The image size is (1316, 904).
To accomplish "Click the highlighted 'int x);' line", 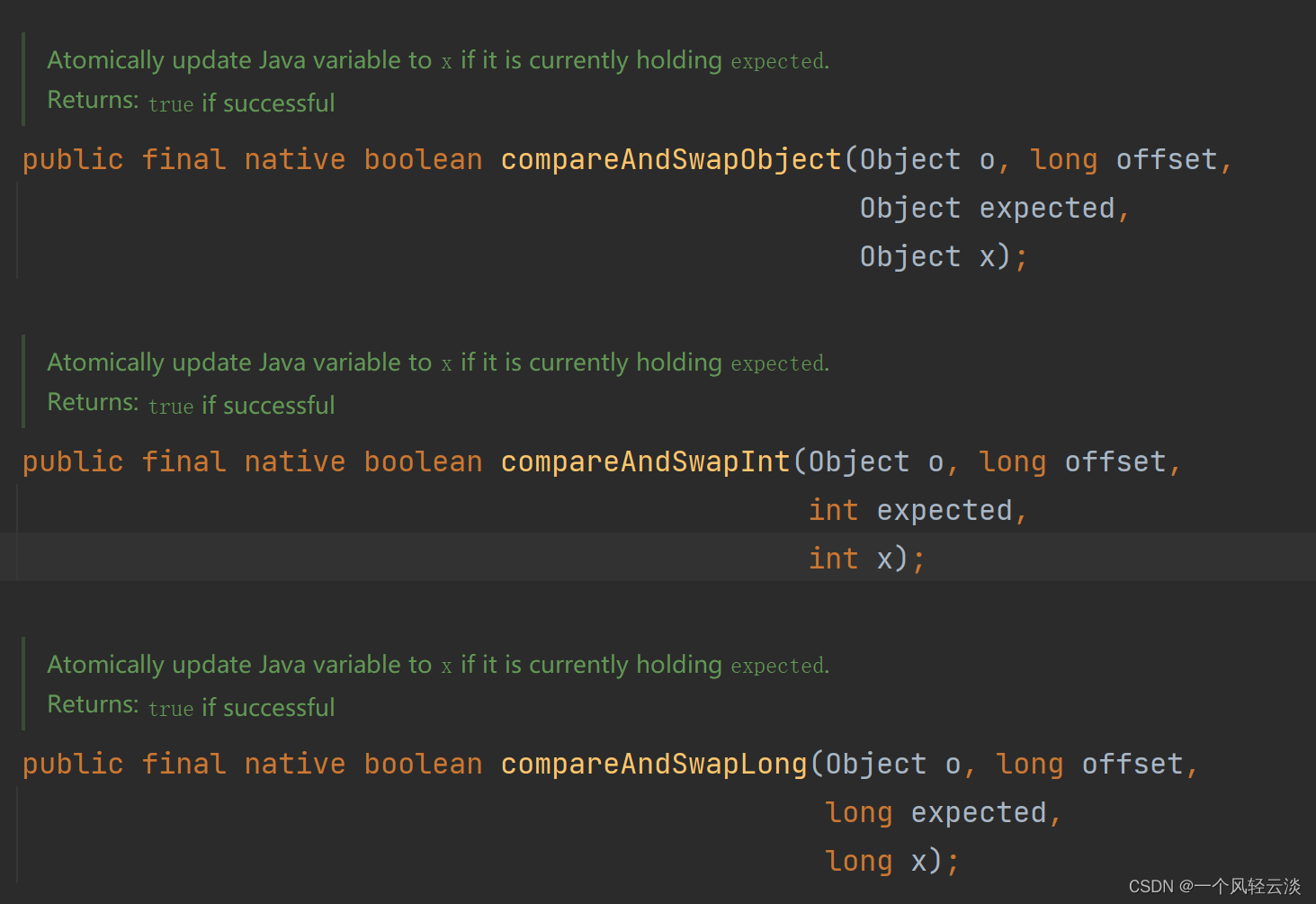I will coord(866,559).
